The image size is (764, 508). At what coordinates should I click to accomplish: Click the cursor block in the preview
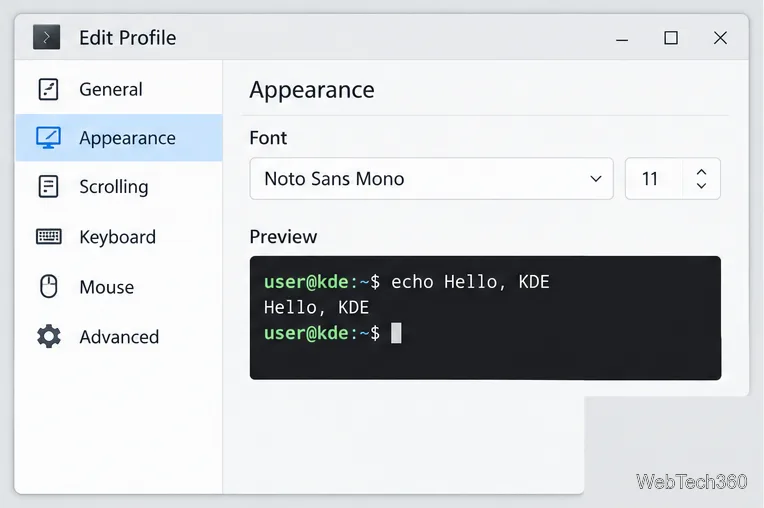click(x=396, y=333)
